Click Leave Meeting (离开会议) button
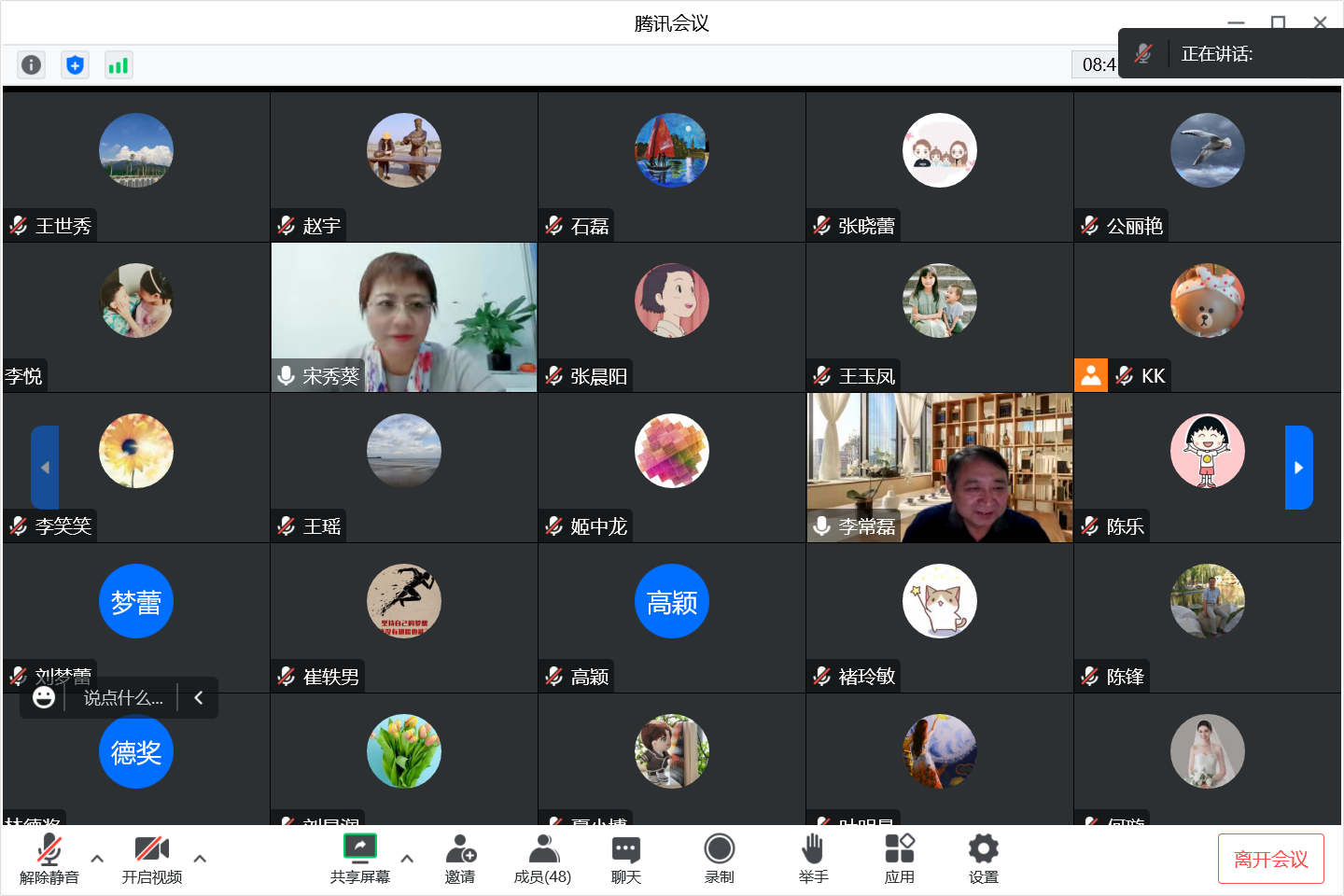1344x896 pixels. (x=1270, y=859)
